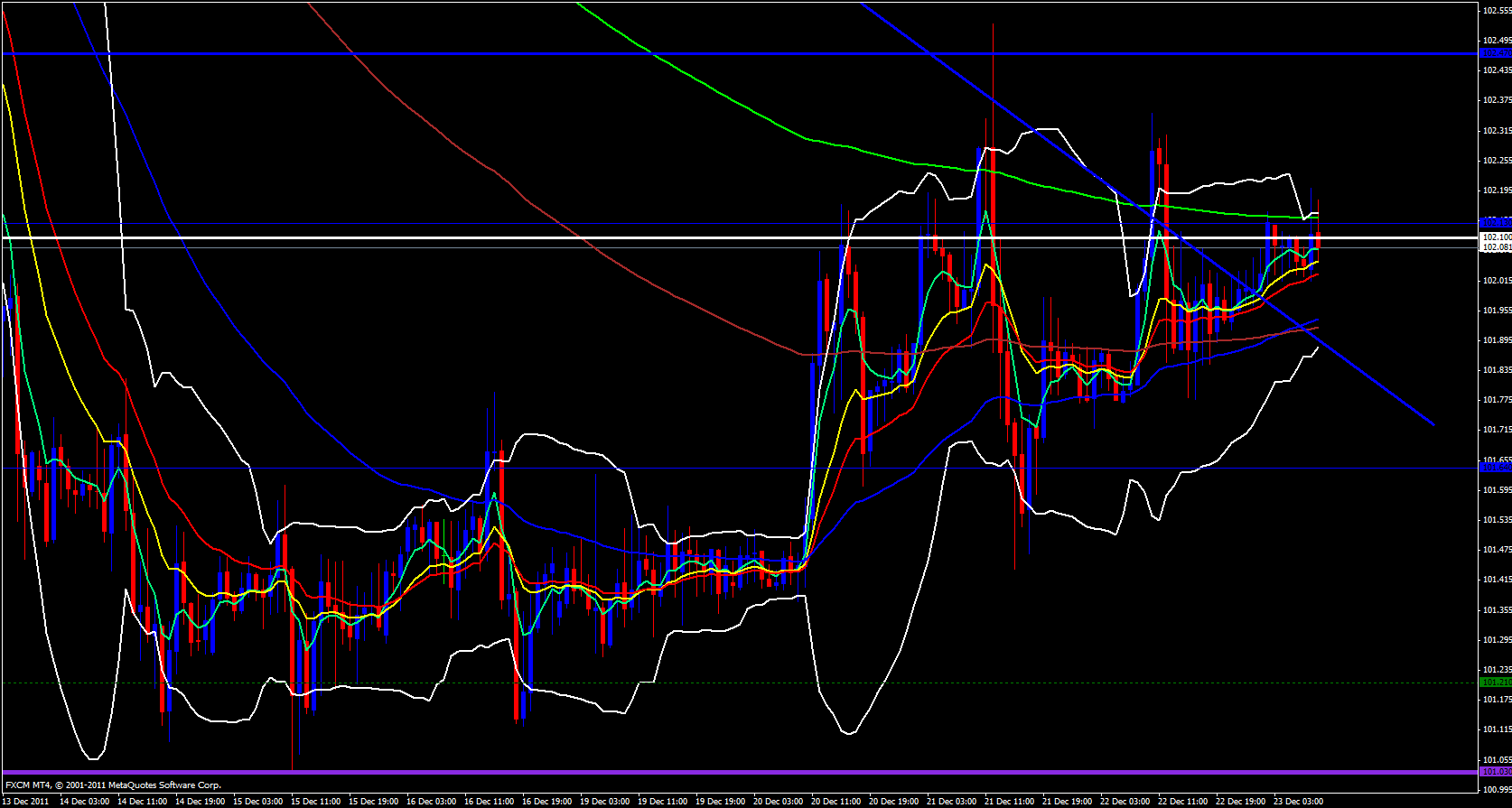Screen dimensions: 1512x808
Task: Click the 101.175 price axis label
Action: 1497,700
